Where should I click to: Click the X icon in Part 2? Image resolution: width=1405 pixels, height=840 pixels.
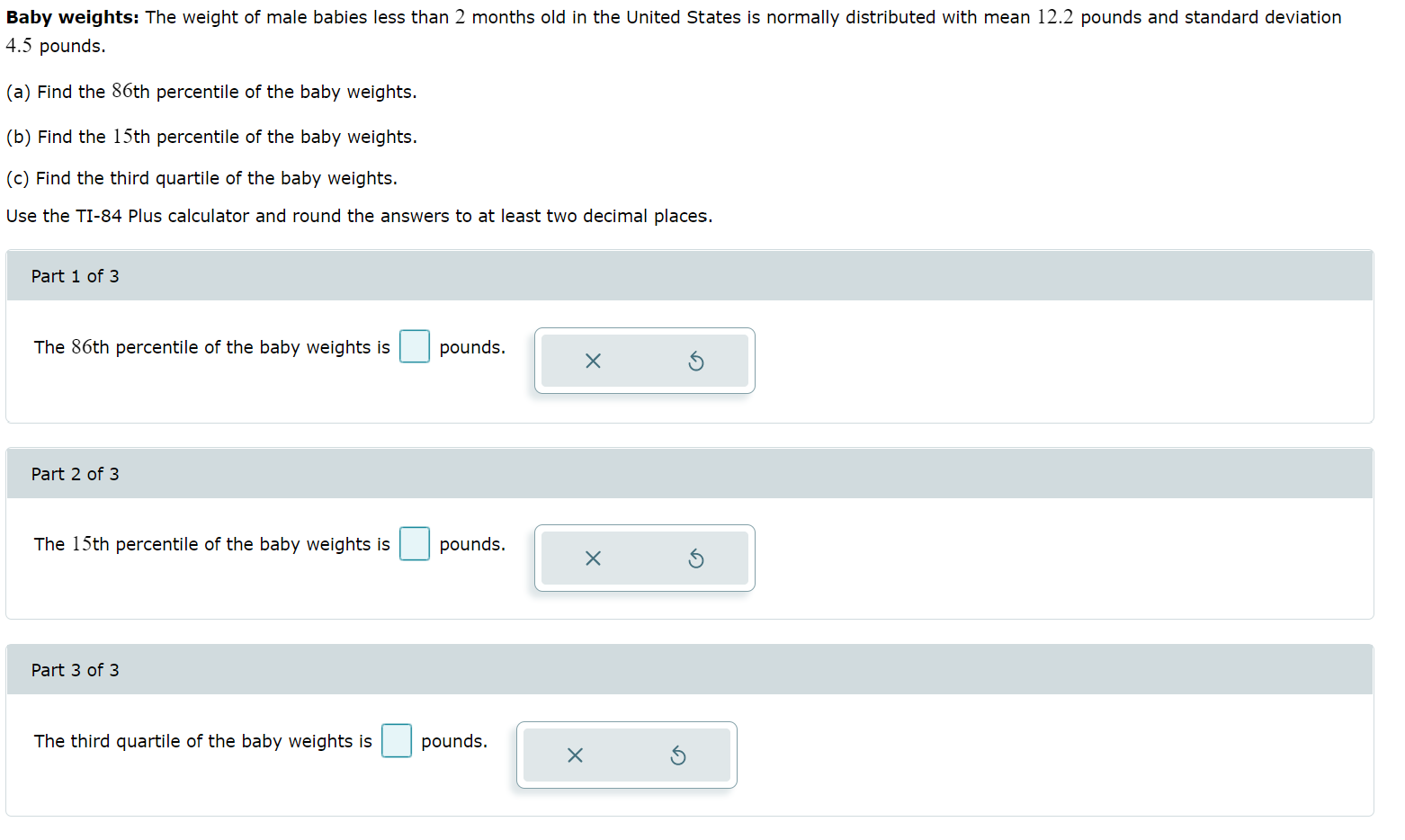point(593,558)
